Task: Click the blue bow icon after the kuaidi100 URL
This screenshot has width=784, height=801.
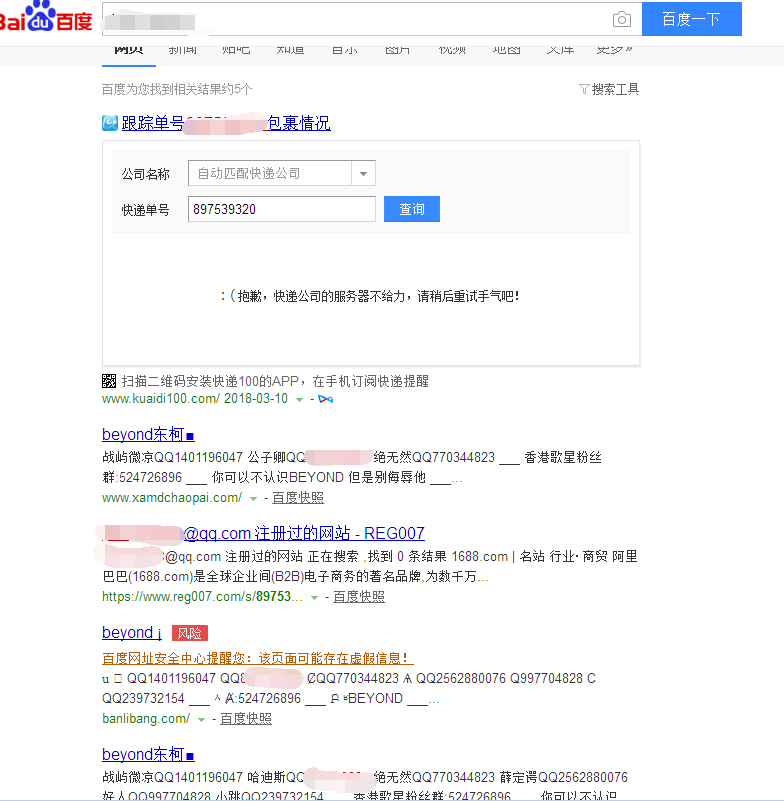Action: coord(326,399)
